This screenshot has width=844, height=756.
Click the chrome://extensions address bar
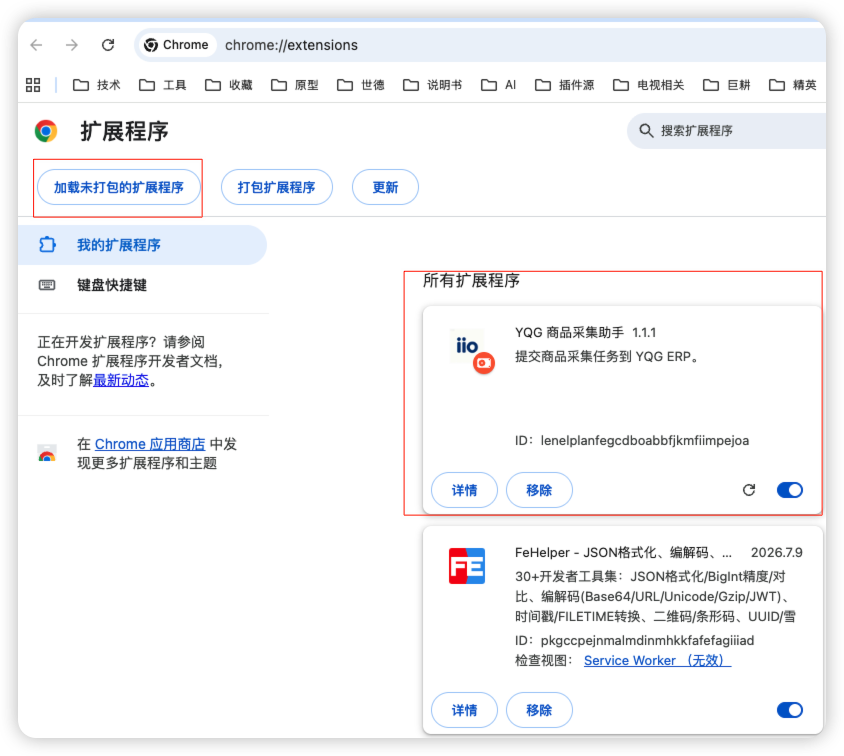[479, 45]
